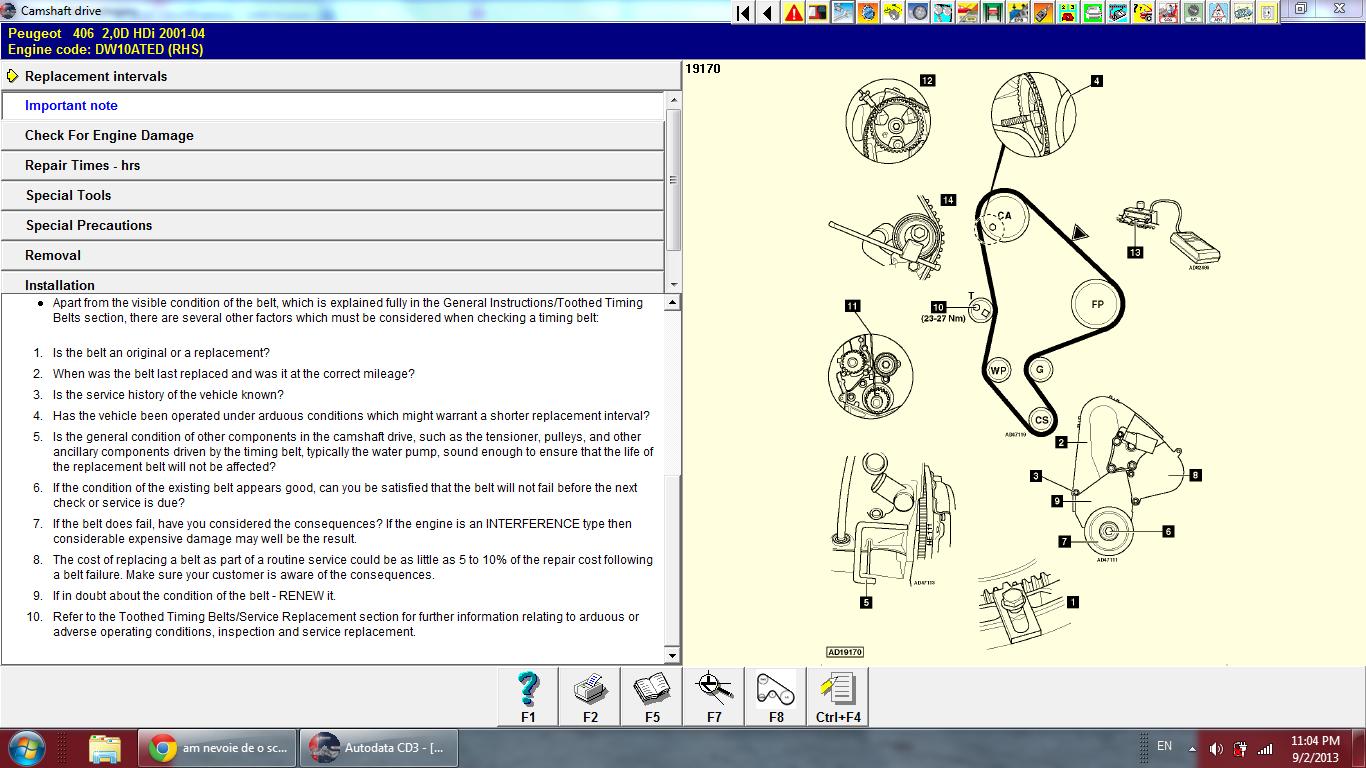Click the FP pulley in belt diagram

pos(1097,304)
